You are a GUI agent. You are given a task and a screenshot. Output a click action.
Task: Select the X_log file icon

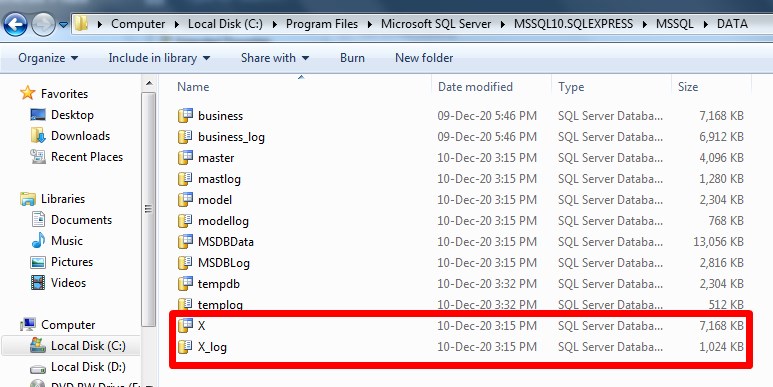(185, 347)
